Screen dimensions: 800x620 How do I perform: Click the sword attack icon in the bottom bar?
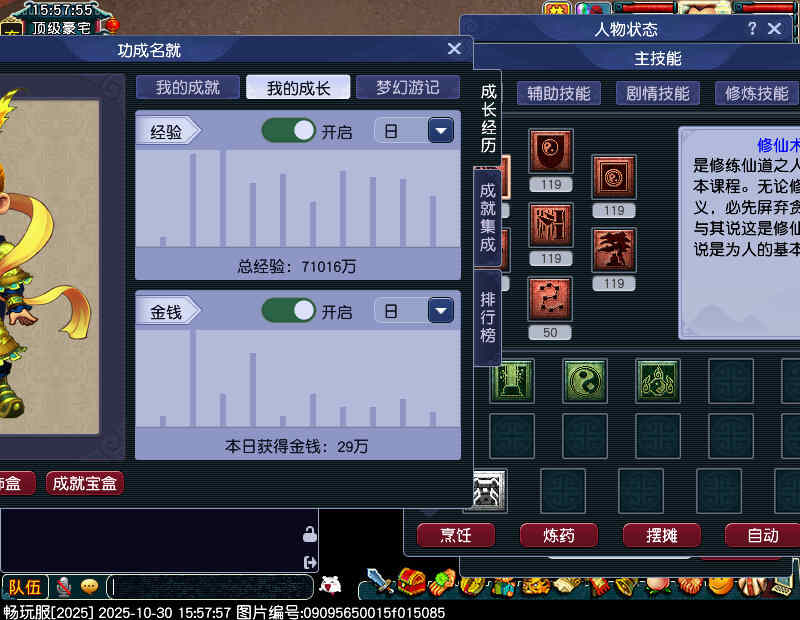tap(380, 581)
